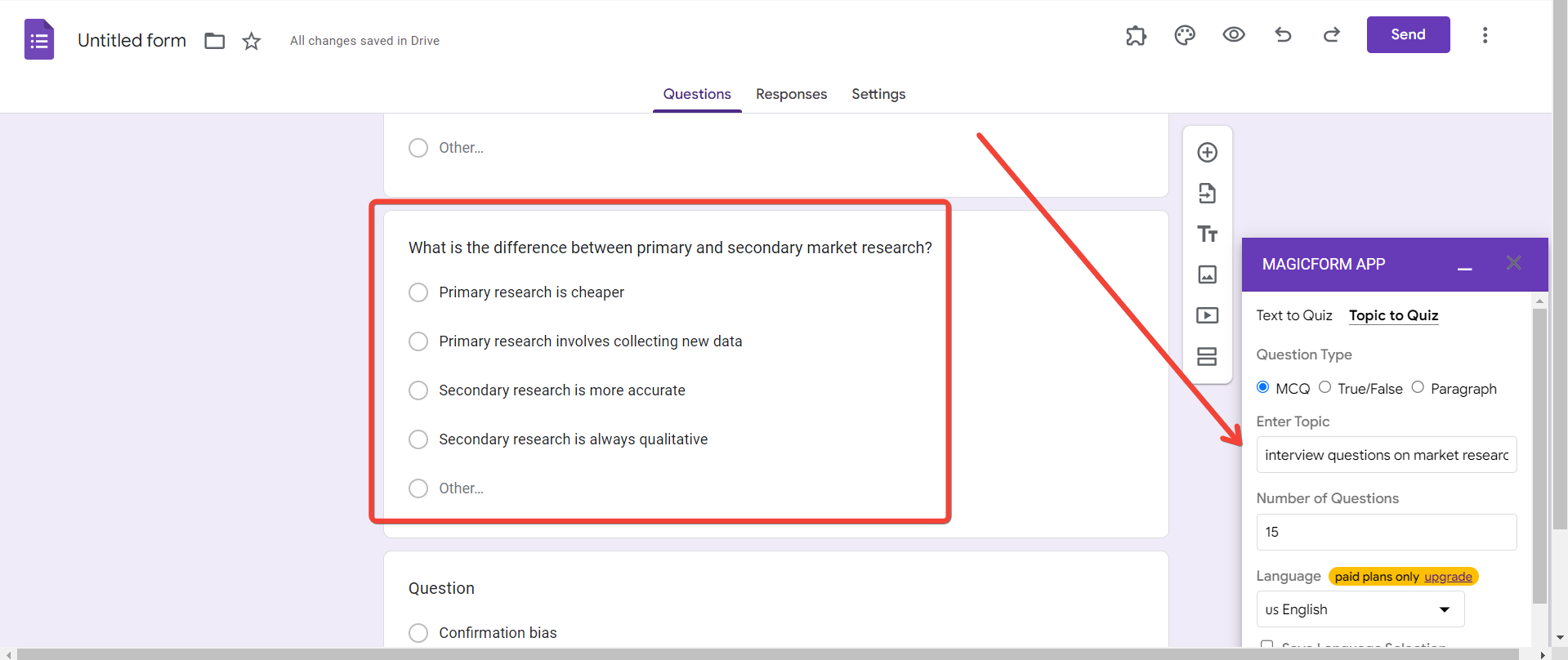Select 'Primary research is cheaper' option
The width and height of the screenshot is (1568, 660).
tap(418, 292)
